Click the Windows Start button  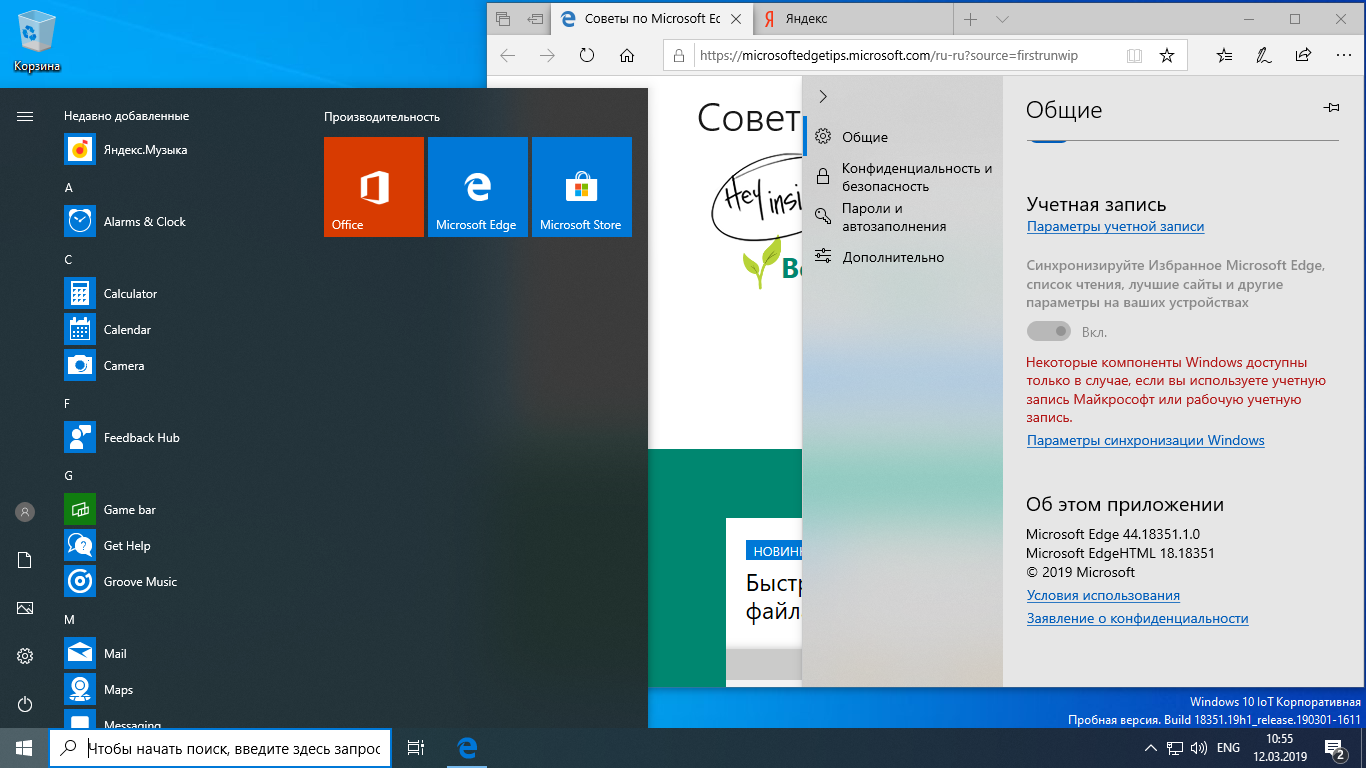coord(24,748)
